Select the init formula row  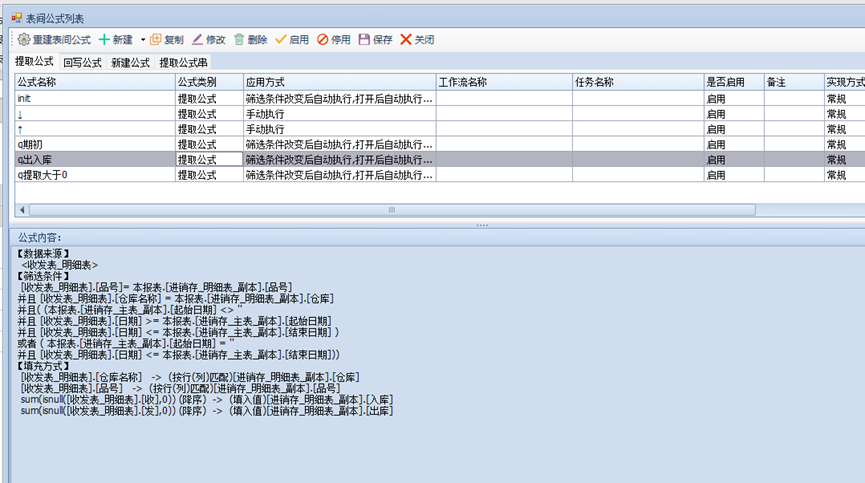pos(95,99)
